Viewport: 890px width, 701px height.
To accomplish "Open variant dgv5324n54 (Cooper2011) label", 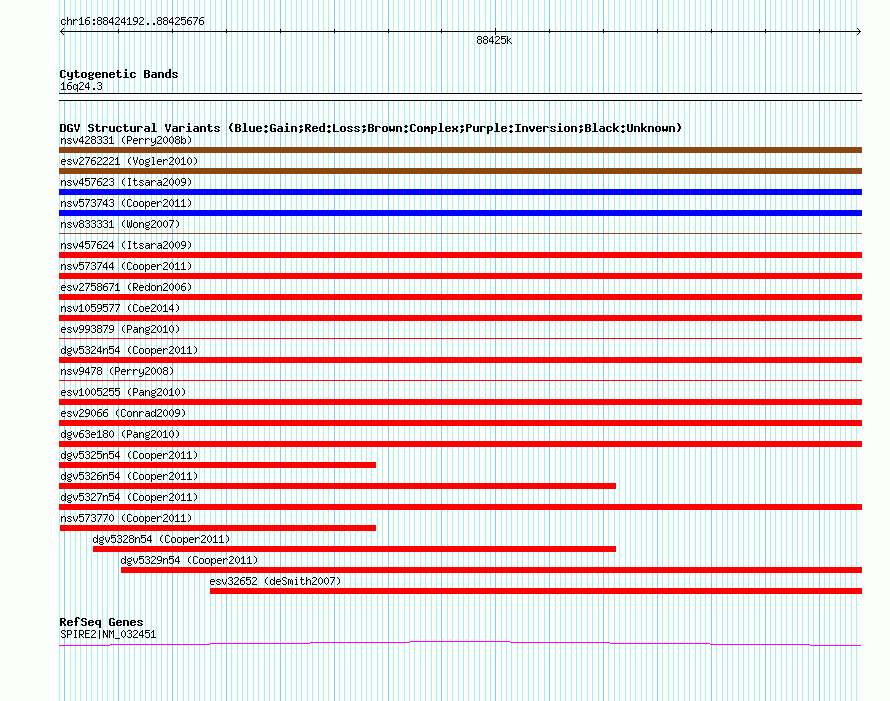I will pos(129,350).
